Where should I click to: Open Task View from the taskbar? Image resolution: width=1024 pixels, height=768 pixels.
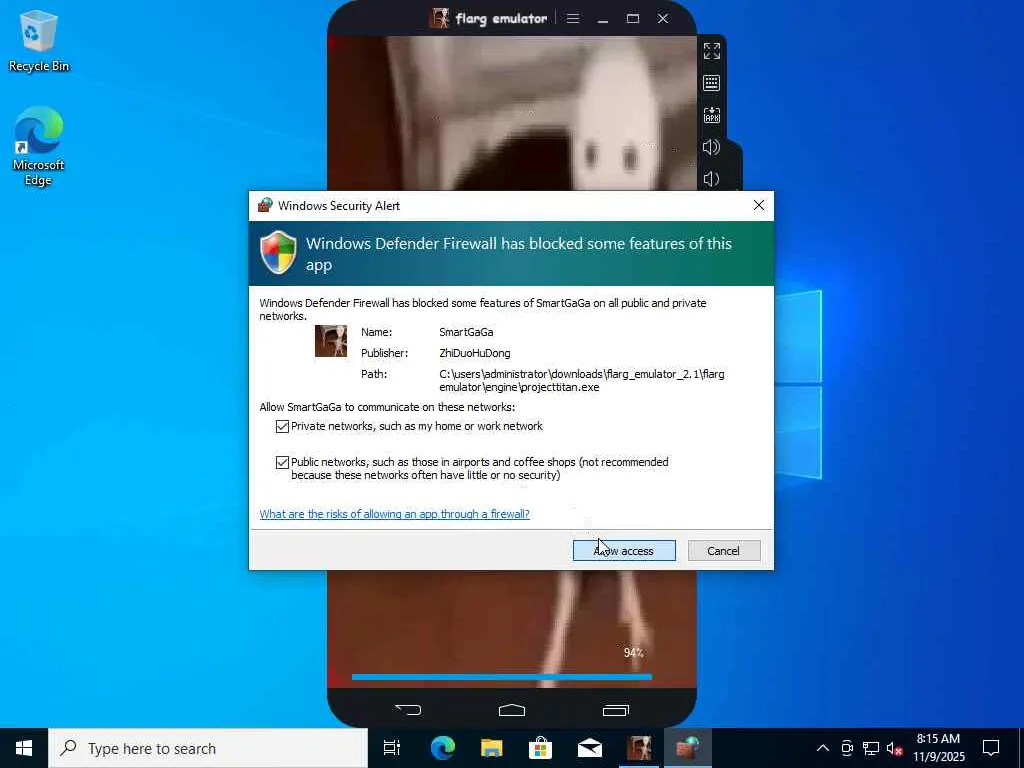pos(392,748)
